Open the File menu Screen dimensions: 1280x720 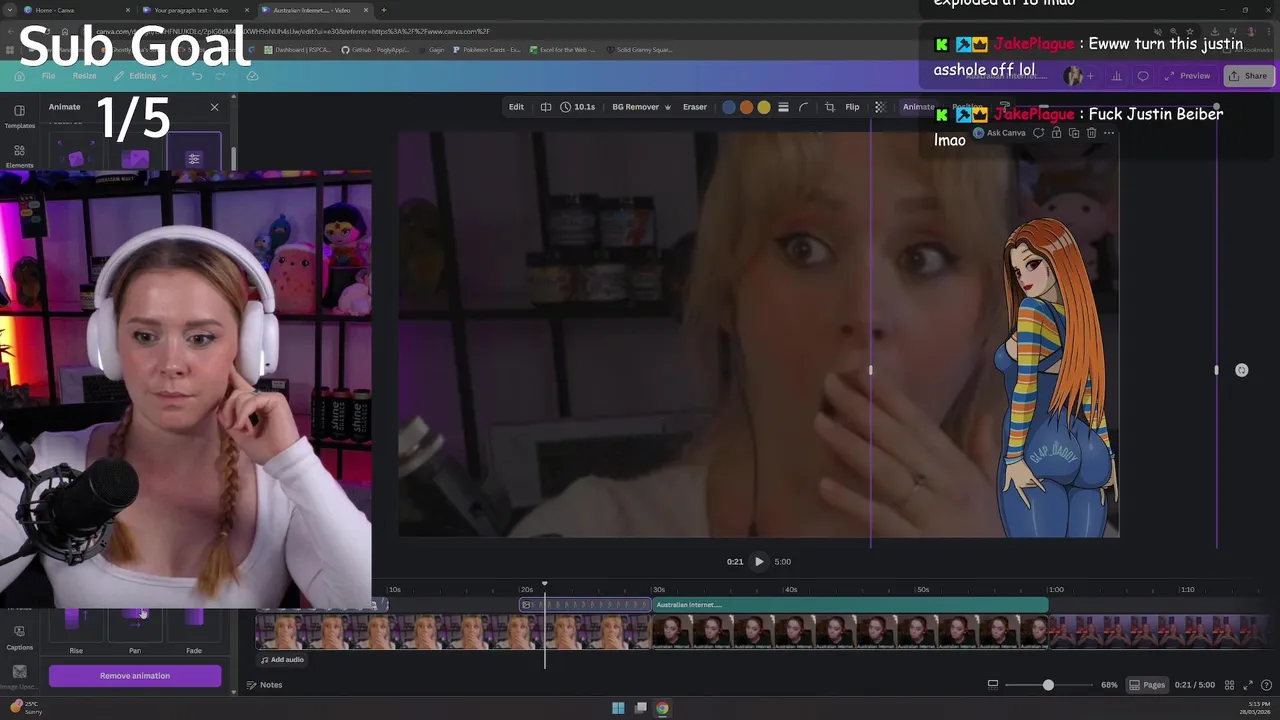[48, 76]
